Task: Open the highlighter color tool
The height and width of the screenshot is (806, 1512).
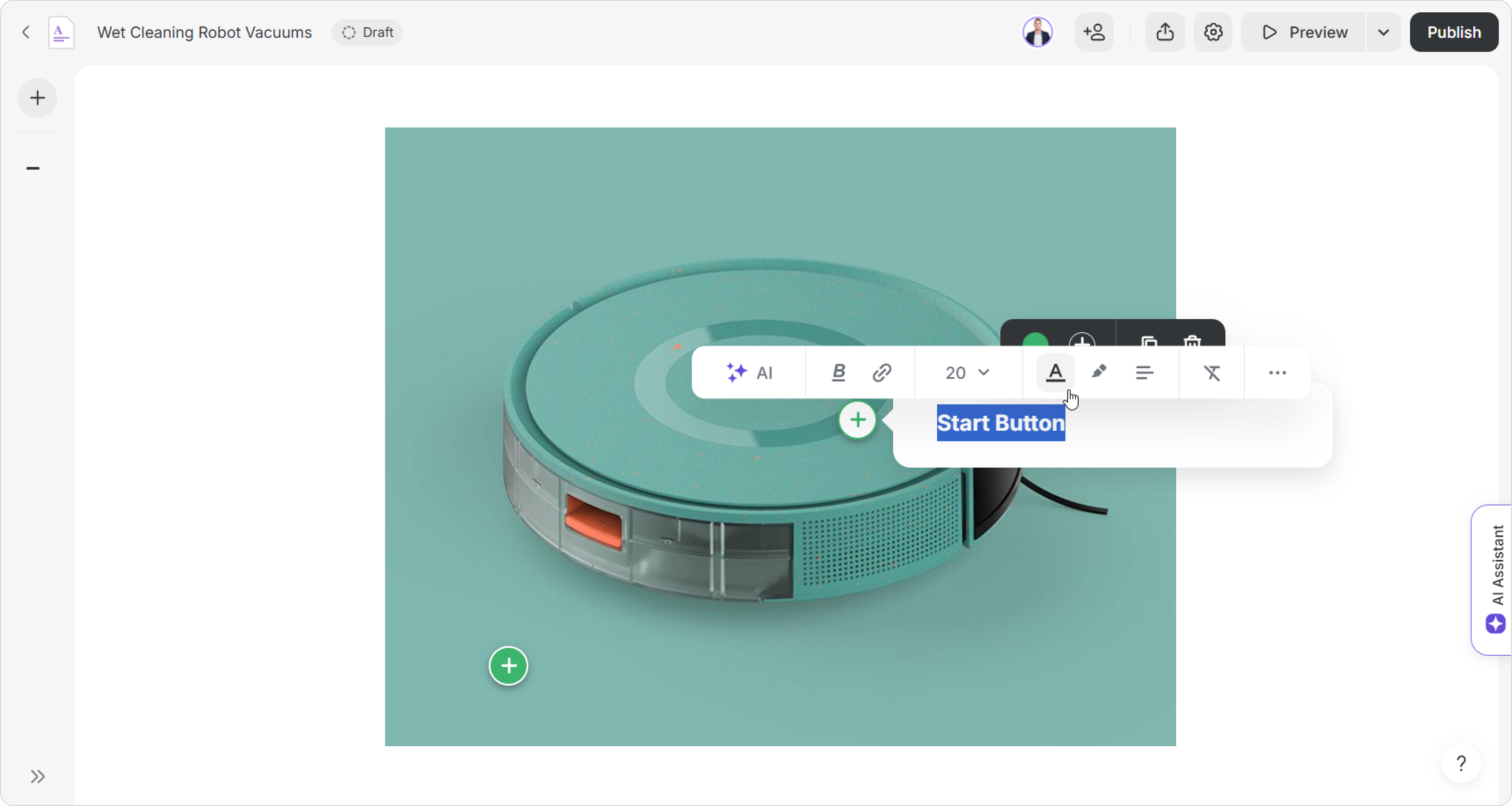Action: pos(1099,372)
